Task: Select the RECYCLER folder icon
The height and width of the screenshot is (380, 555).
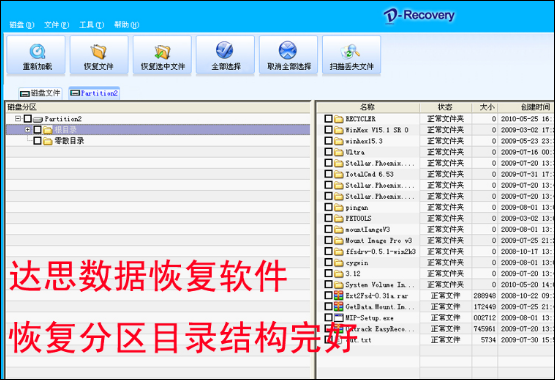Action: 339,119
